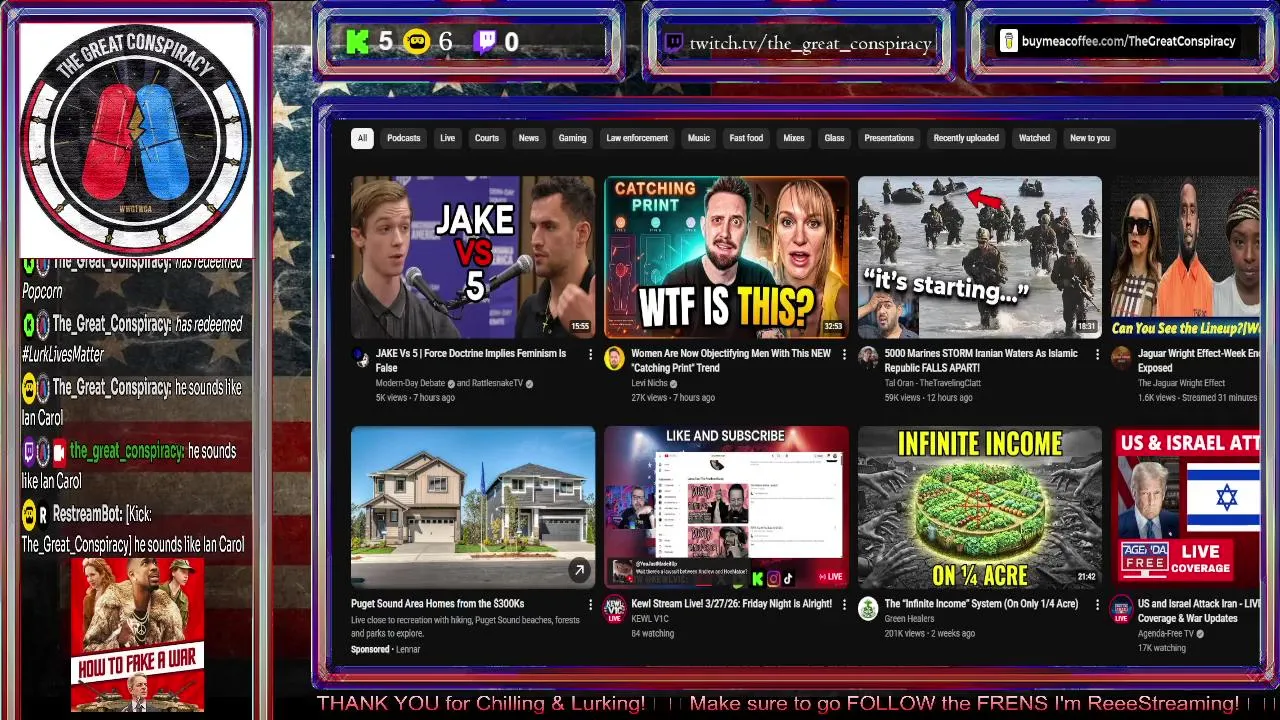Viewport: 1280px width, 720px height.
Task: Open more options for Women Objectifying Men video
Action: pyautogui.click(x=844, y=354)
